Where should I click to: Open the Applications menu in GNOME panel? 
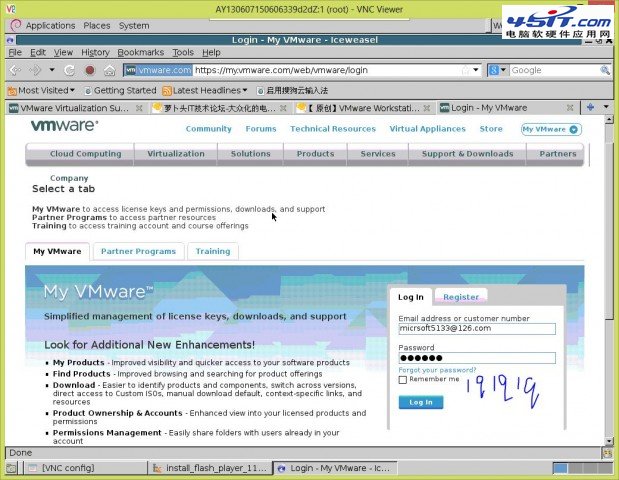50,26
